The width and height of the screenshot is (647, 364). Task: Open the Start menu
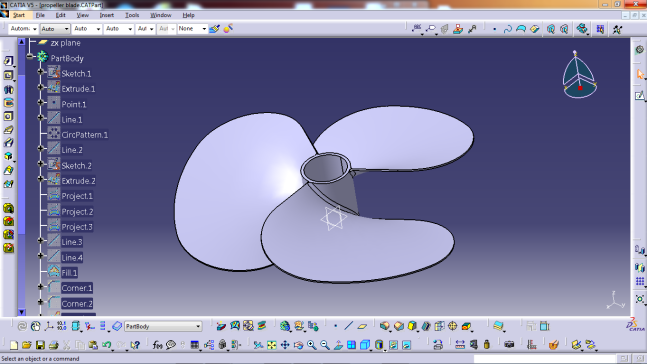(19, 15)
